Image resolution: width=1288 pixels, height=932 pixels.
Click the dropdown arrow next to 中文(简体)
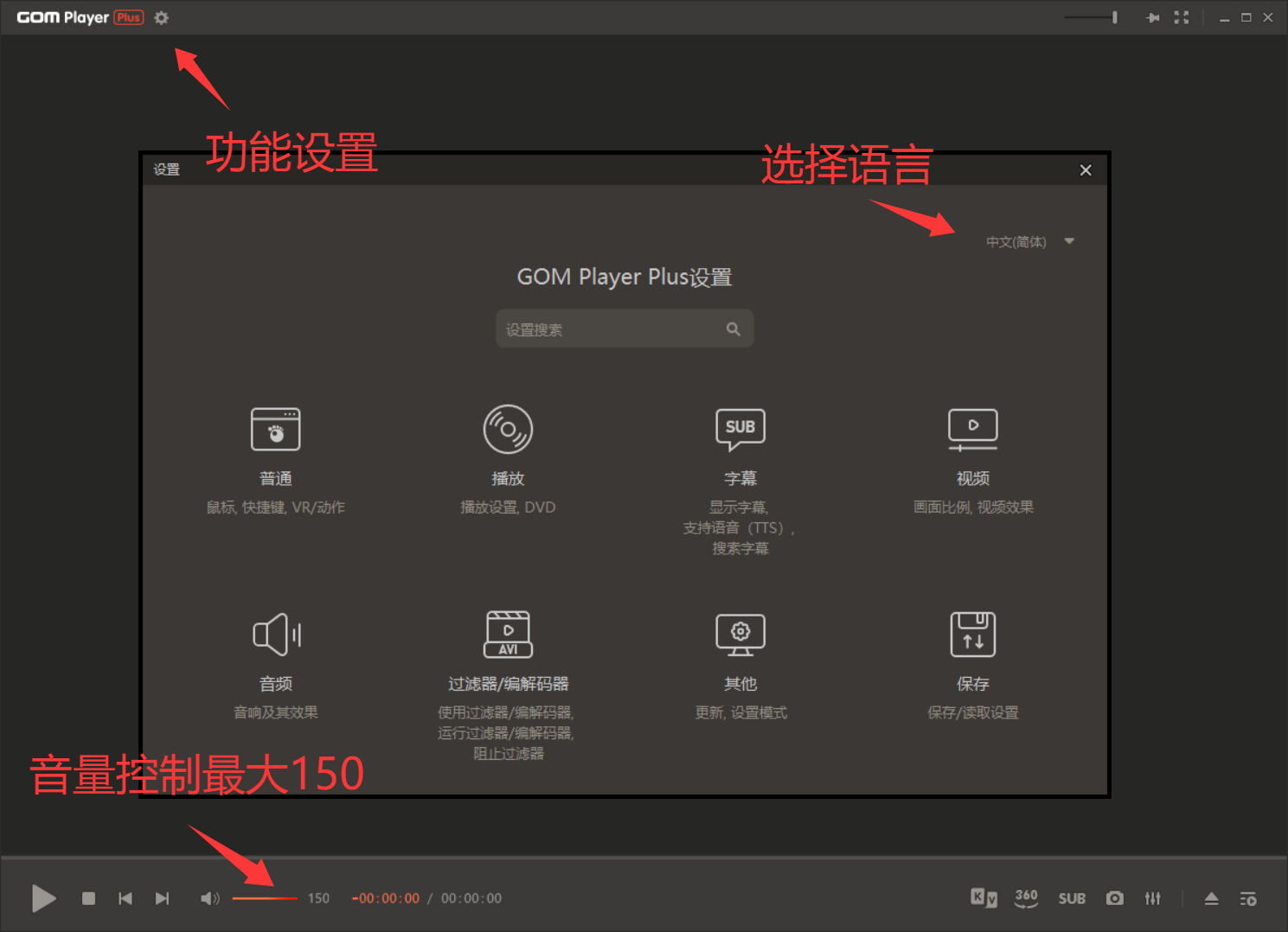point(1069,241)
